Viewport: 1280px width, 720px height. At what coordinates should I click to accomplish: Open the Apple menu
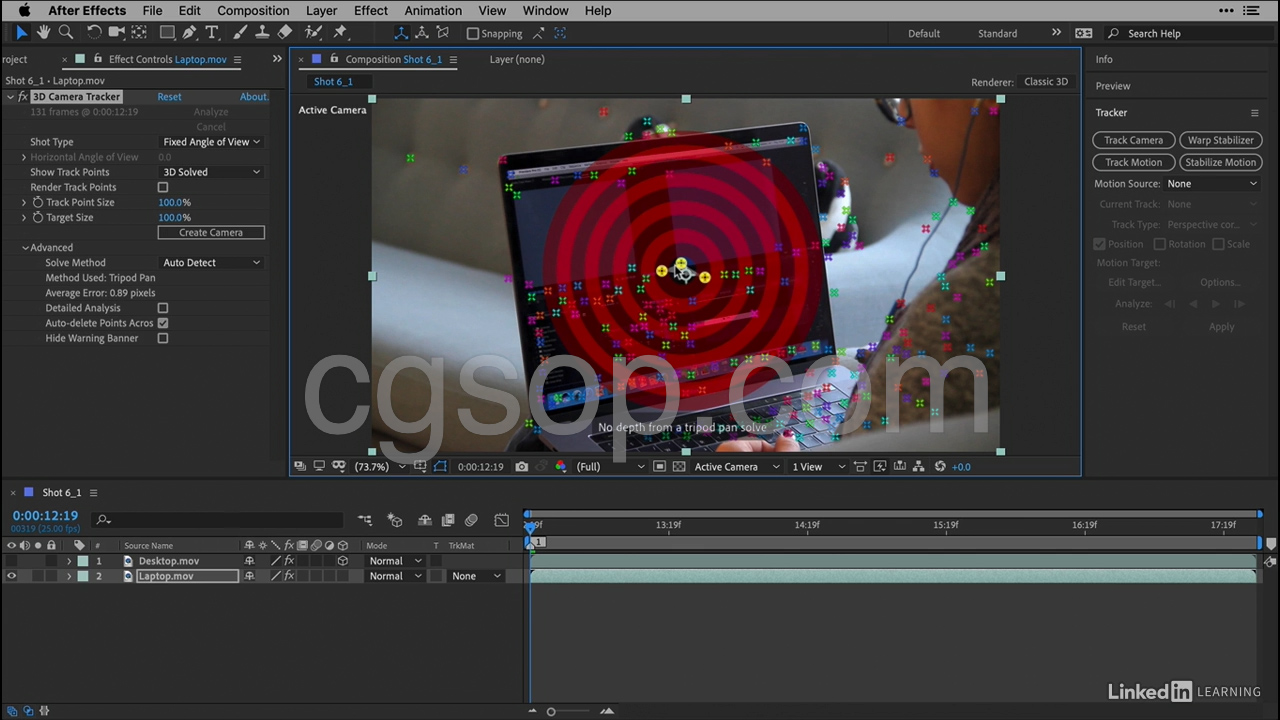[x=25, y=11]
